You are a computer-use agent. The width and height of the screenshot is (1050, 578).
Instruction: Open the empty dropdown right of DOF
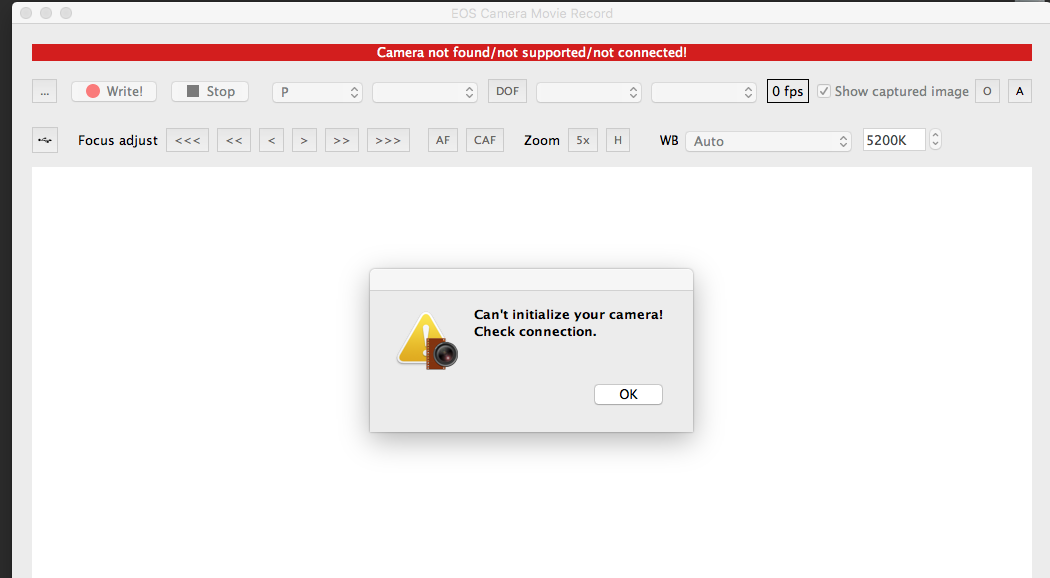click(589, 92)
